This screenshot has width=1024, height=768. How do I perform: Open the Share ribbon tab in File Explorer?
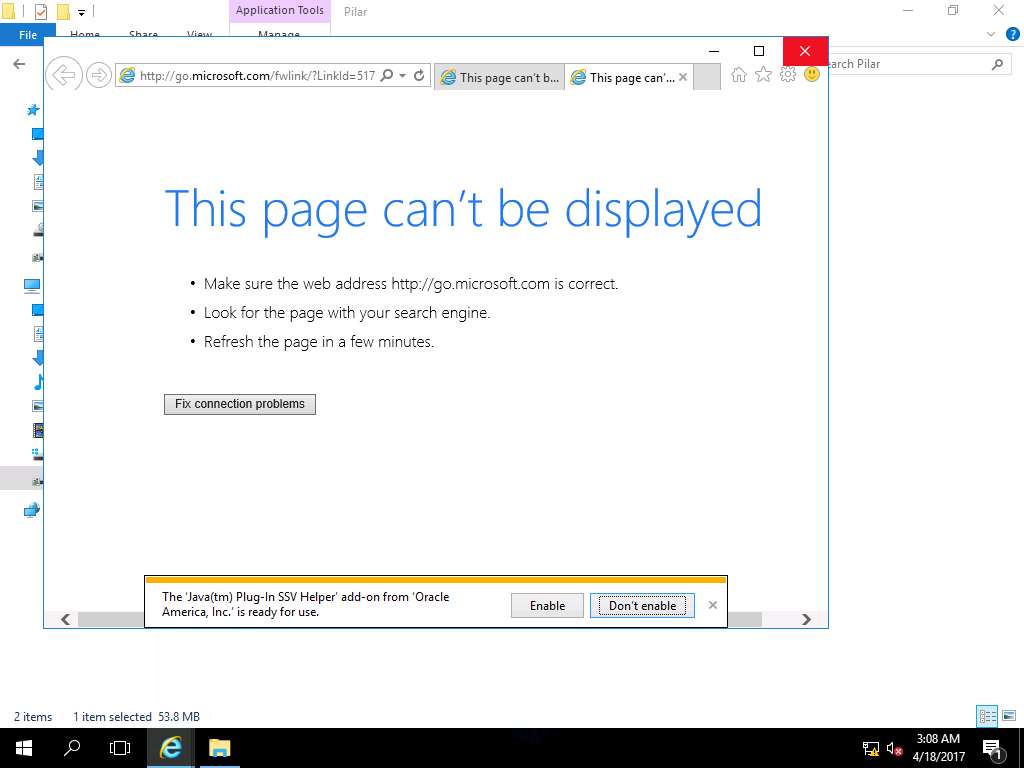[143, 35]
